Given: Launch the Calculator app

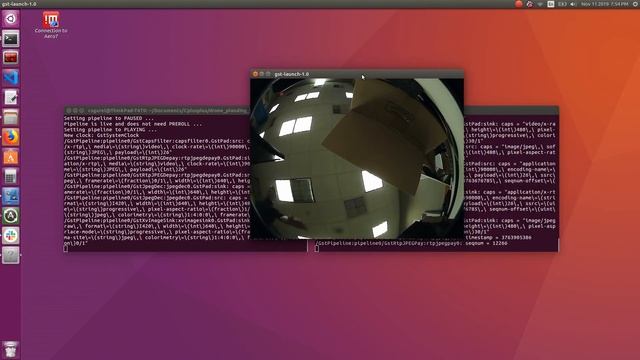Looking at the screenshot, I should [11, 176].
